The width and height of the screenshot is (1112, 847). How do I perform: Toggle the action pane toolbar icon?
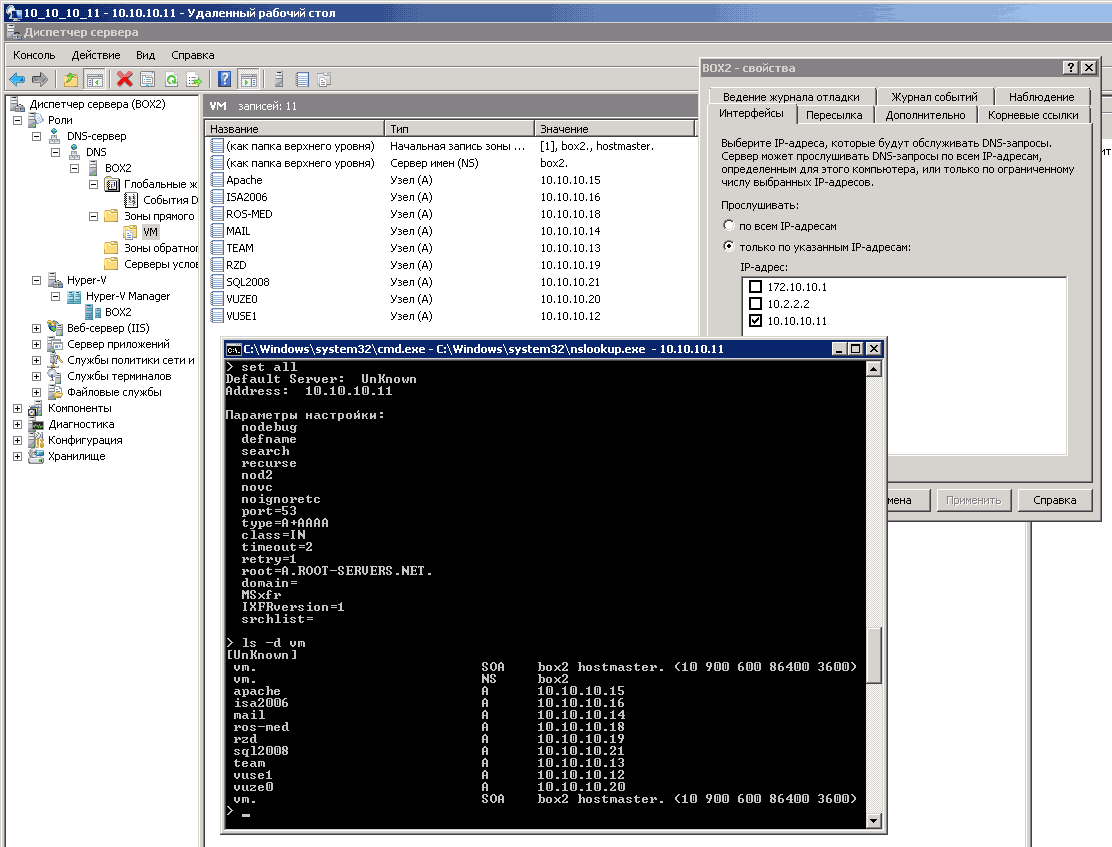[248, 79]
